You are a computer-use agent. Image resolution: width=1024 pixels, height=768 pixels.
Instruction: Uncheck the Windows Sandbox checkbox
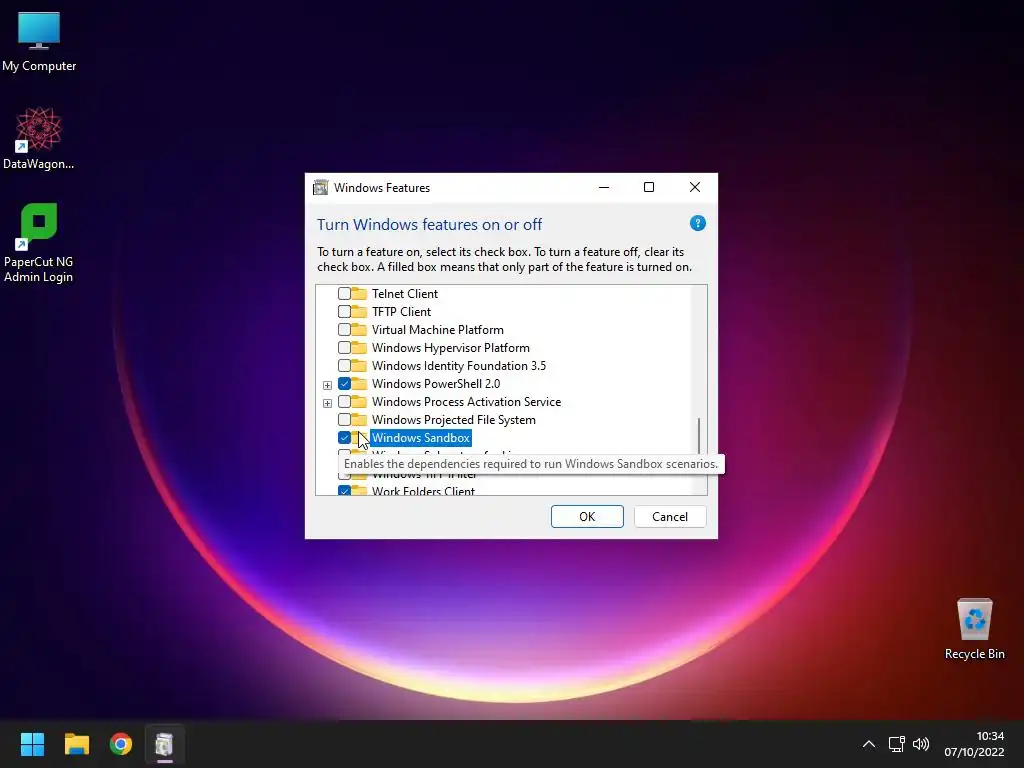(344, 438)
